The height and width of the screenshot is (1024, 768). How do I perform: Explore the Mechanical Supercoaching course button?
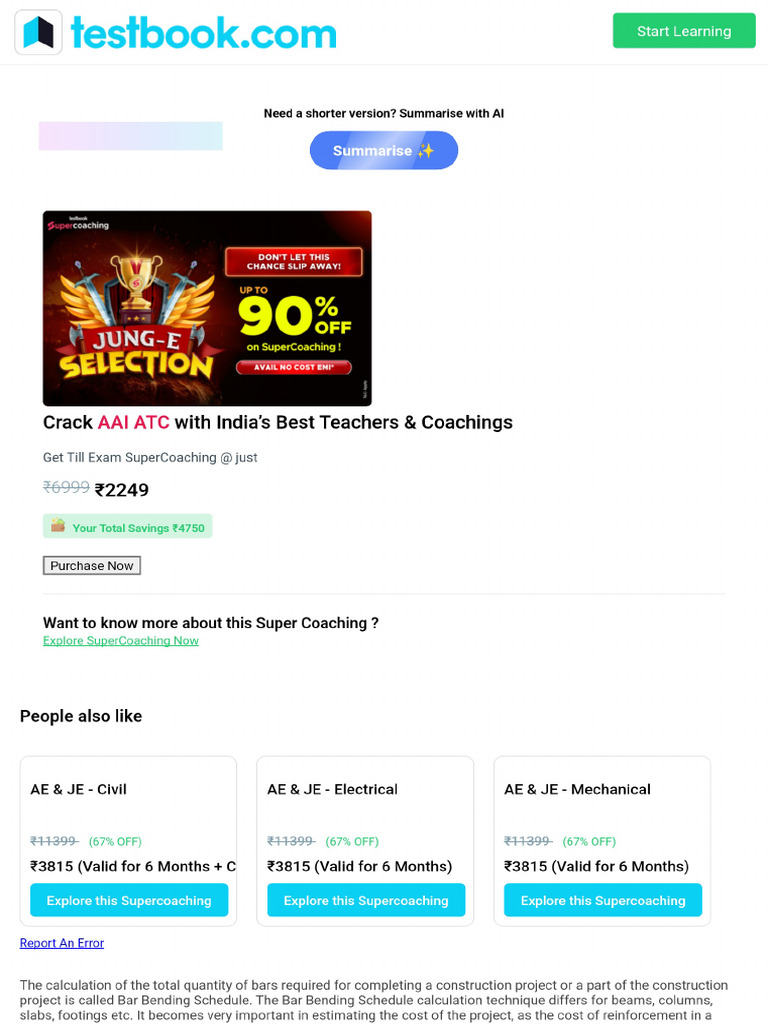[603, 900]
